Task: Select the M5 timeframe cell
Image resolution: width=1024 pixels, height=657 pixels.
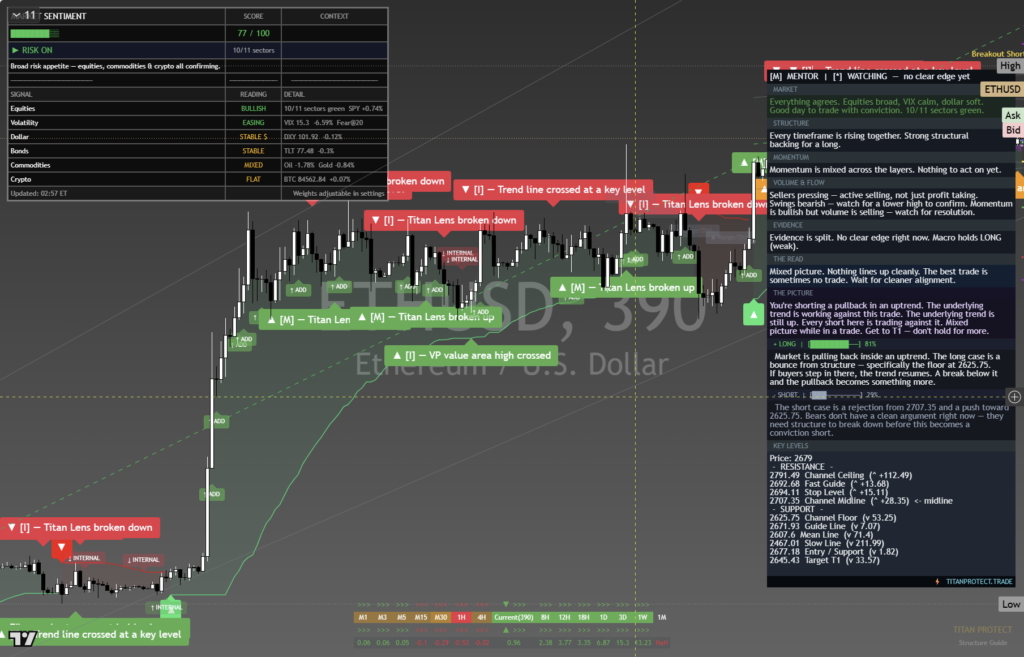Action: tap(401, 617)
